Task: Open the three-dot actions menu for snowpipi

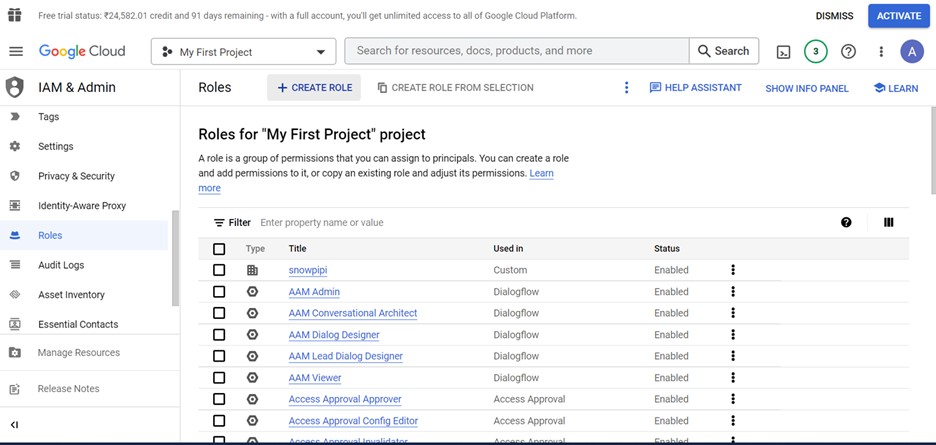Action: click(733, 270)
